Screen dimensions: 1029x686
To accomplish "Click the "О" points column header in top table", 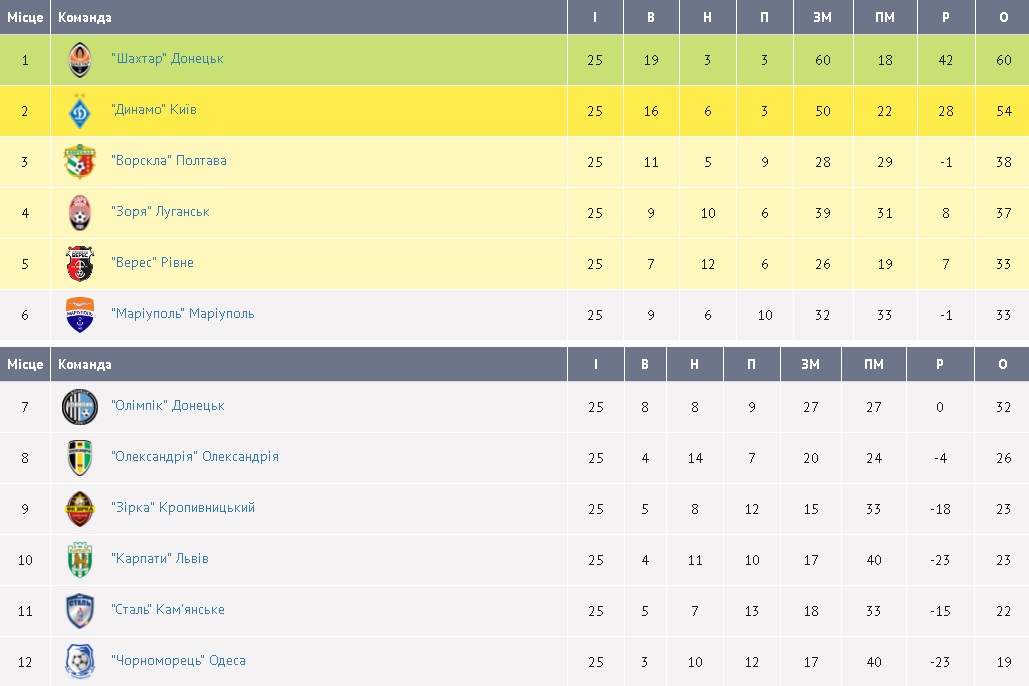I will coord(1004,17).
